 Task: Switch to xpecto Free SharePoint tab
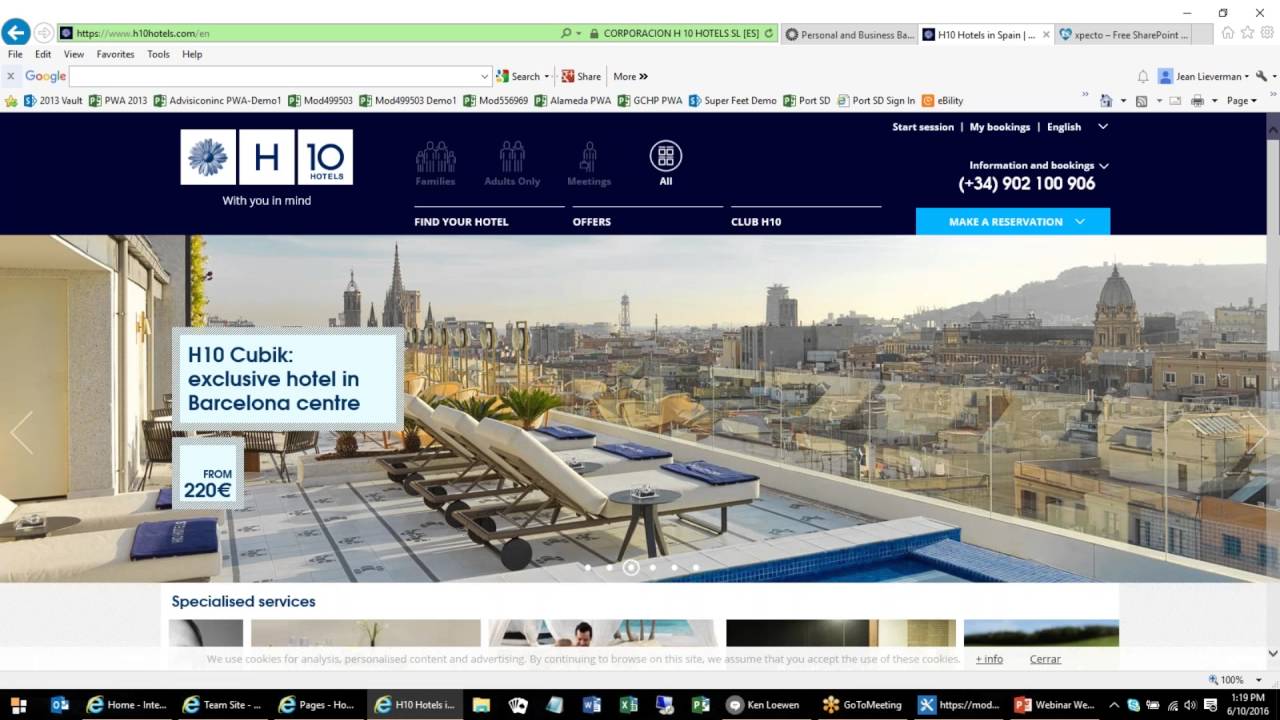point(1124,34)
